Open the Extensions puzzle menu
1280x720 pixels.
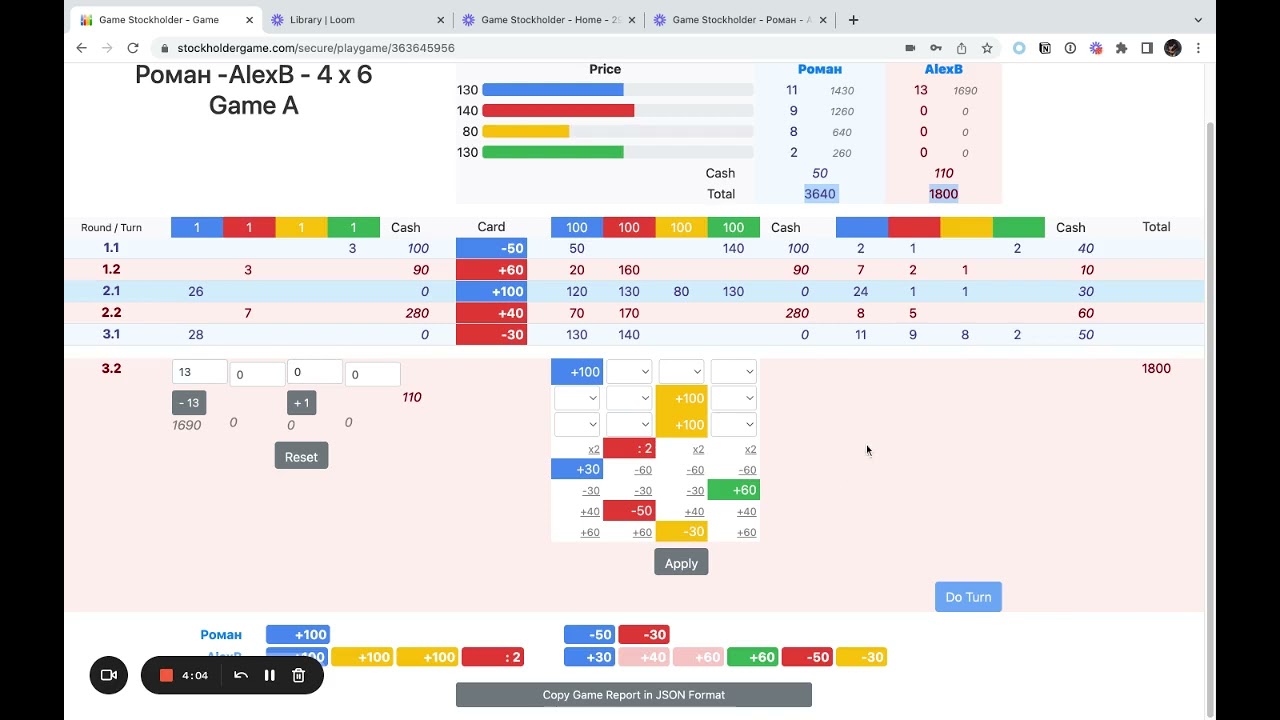[x=1121, y=48]
